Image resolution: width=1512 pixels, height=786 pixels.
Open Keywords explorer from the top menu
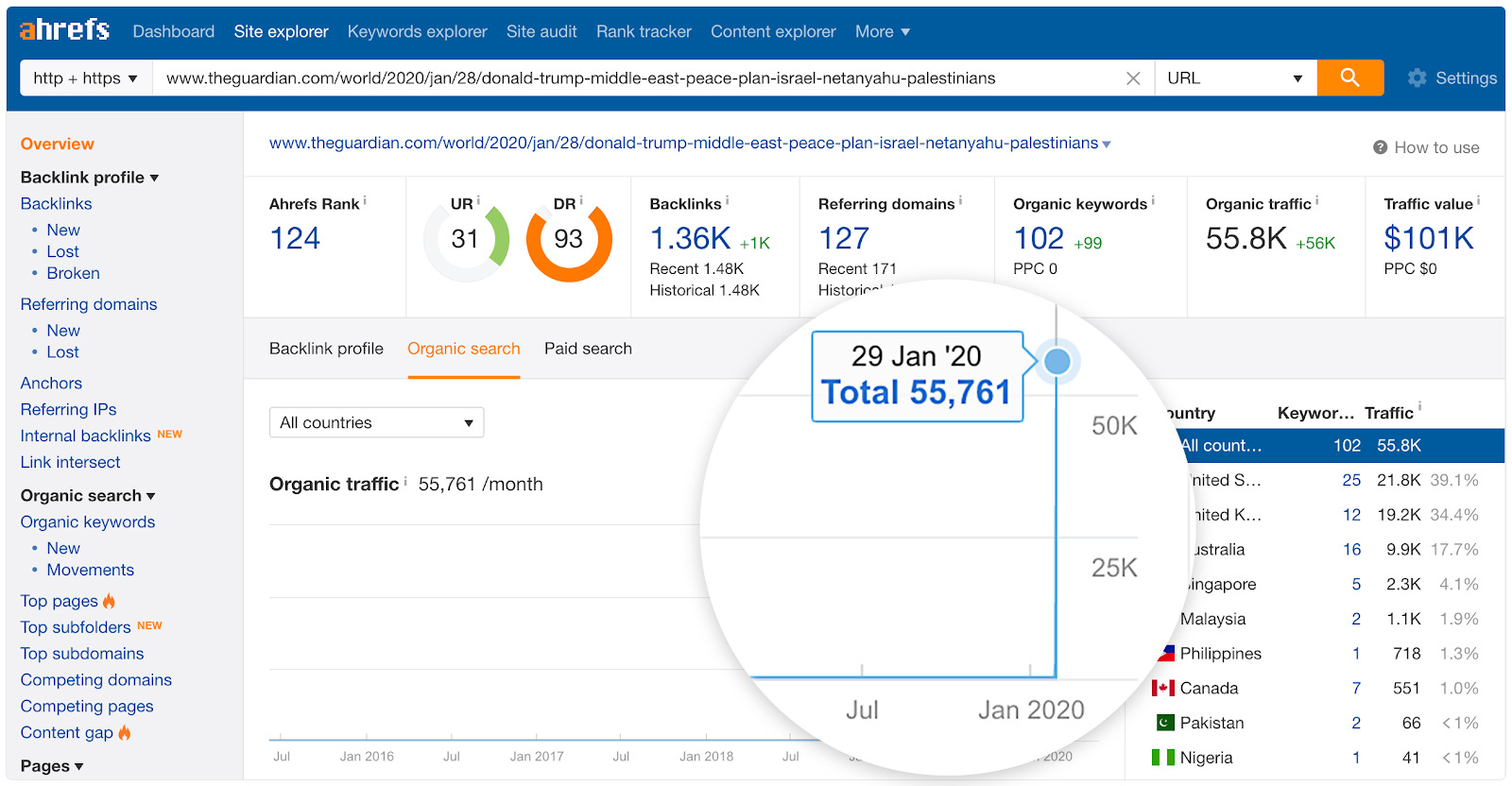[417, 31]
